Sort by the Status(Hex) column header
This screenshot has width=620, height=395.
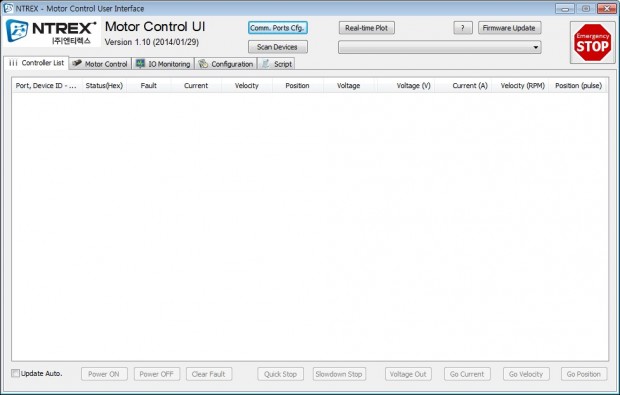104,85
